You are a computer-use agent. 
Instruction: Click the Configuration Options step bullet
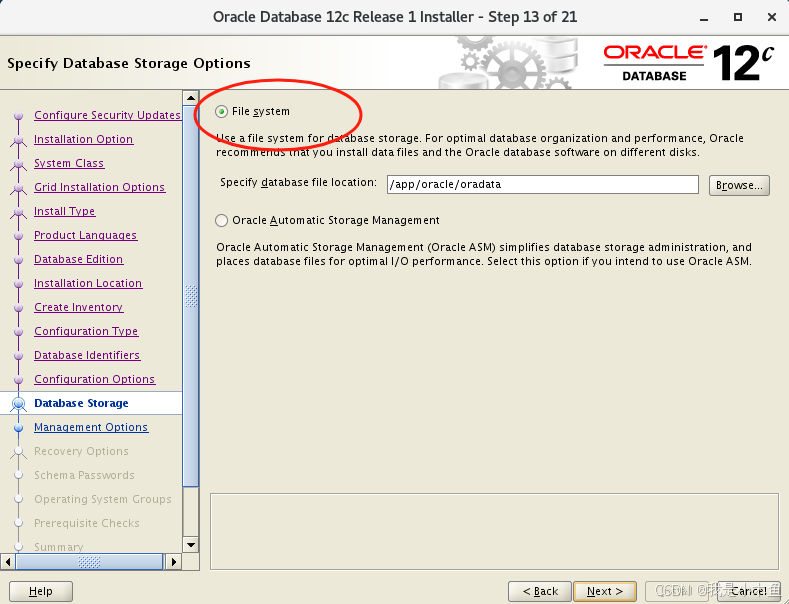pyautogui.click(x=19, y=380)
